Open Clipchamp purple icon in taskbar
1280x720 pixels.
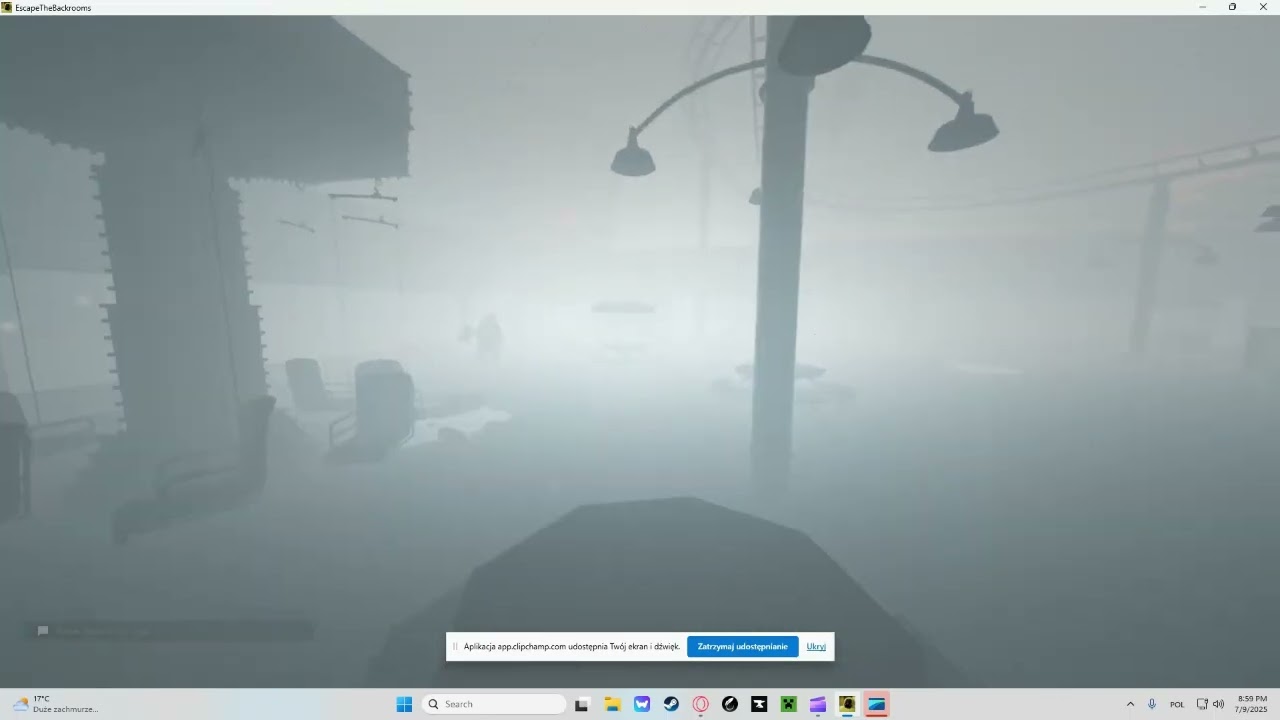click(x=818, y=704)
